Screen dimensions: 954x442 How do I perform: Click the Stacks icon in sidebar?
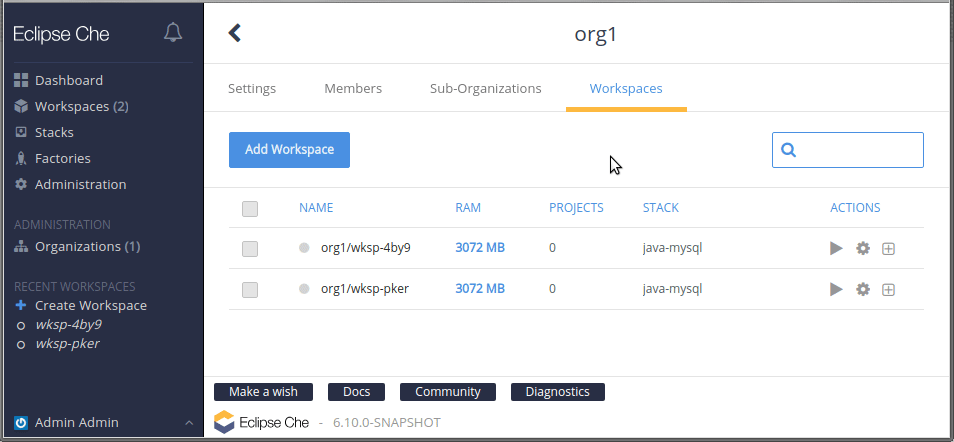[21, 132]
